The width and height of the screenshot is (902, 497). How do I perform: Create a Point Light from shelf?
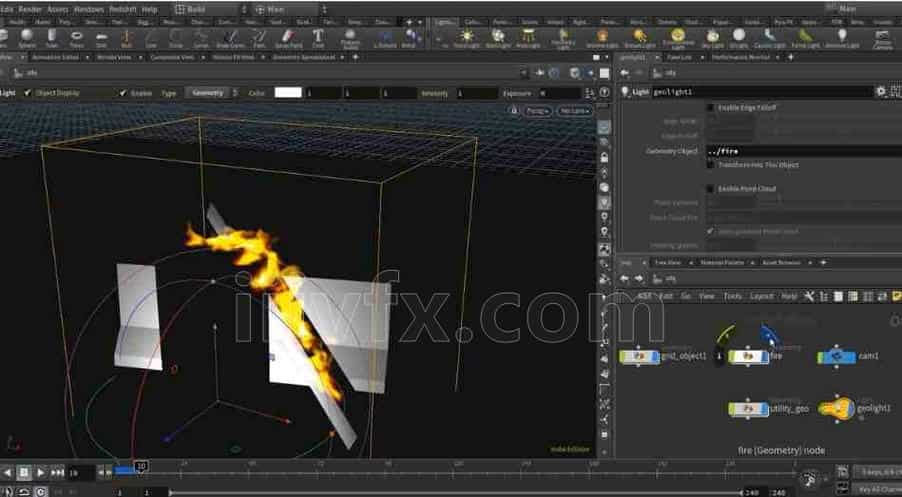467,37
